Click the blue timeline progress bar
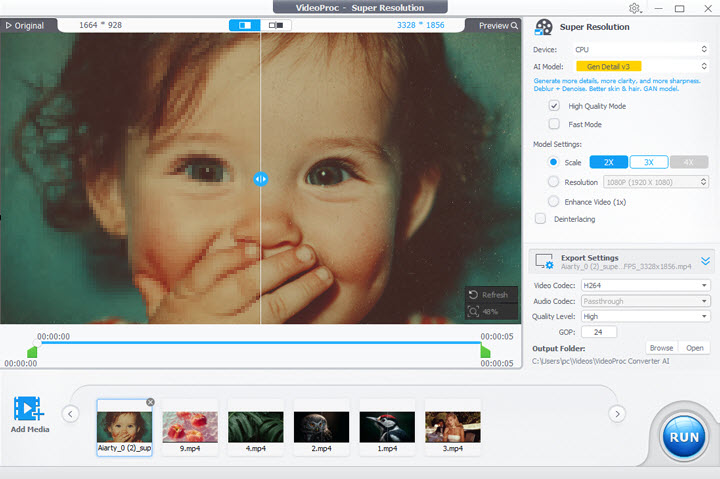Screen dimensions: 720x479 pos(259,343)
